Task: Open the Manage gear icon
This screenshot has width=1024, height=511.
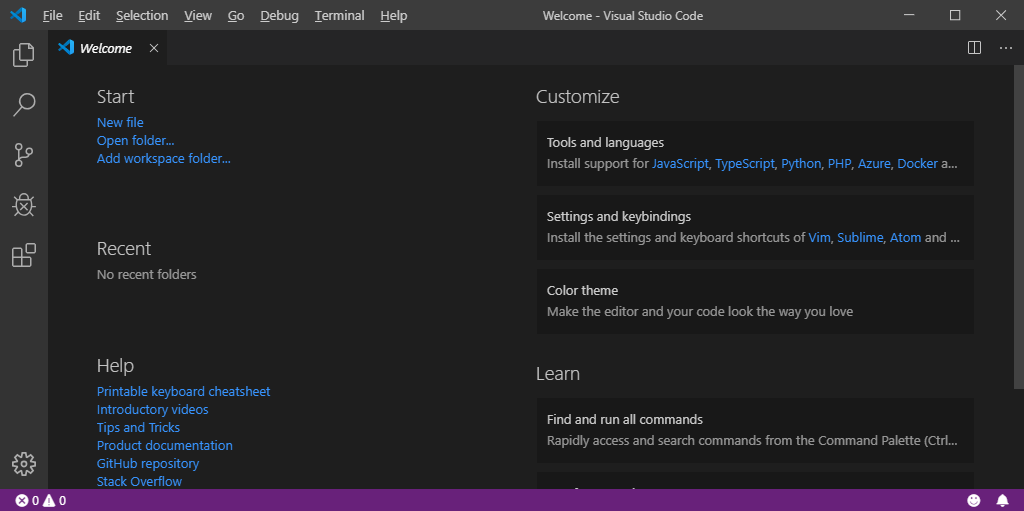Action: click(x=24, y=463)
